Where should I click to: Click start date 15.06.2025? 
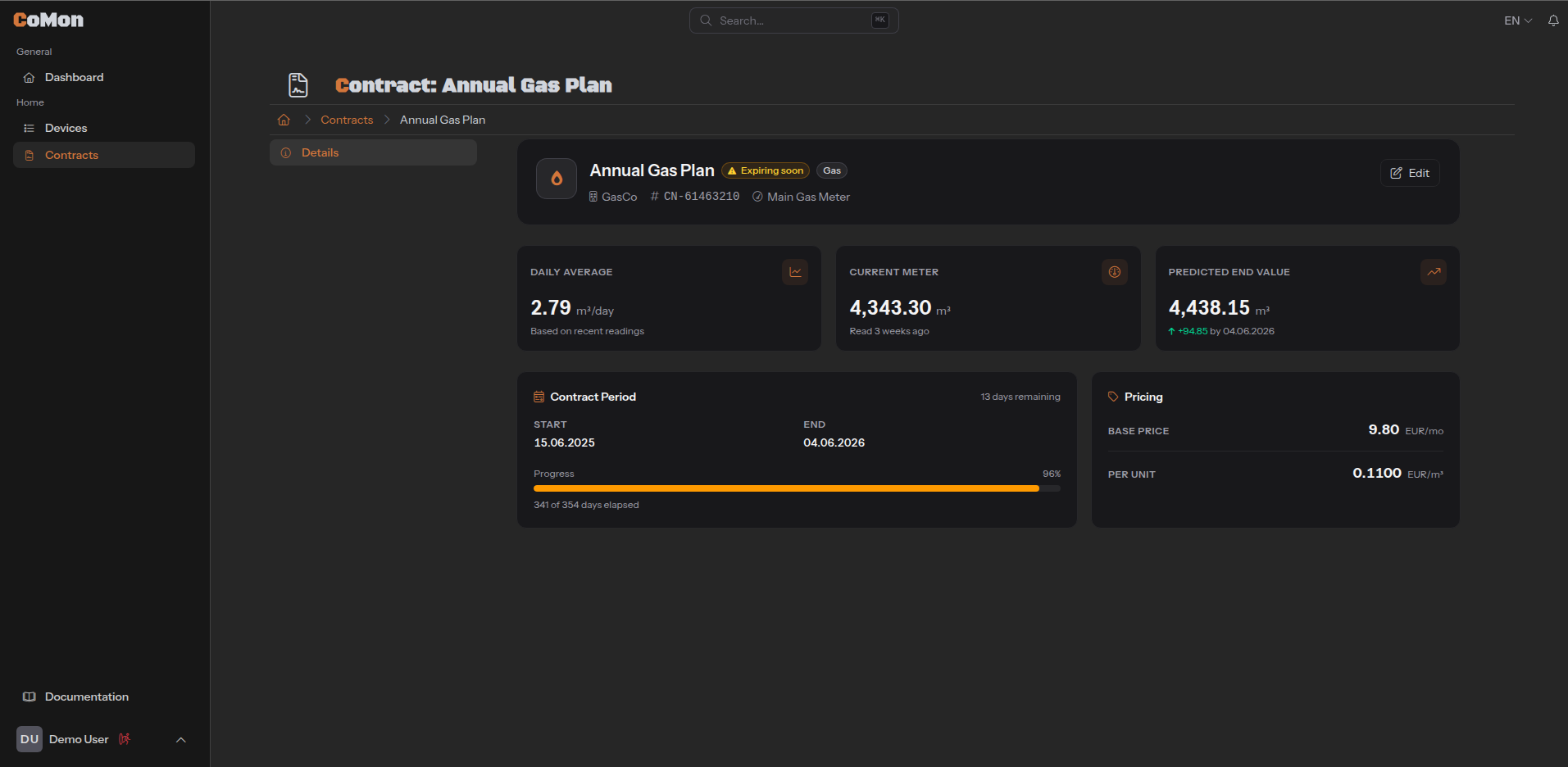point(565,442)
